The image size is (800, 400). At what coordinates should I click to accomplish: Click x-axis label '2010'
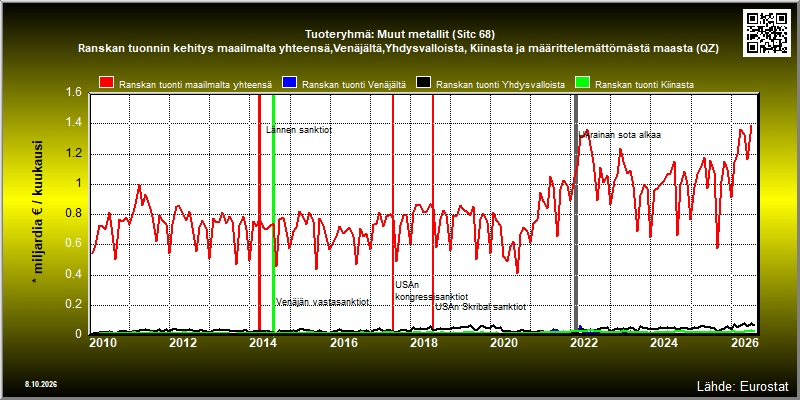(x=102, y=342)
